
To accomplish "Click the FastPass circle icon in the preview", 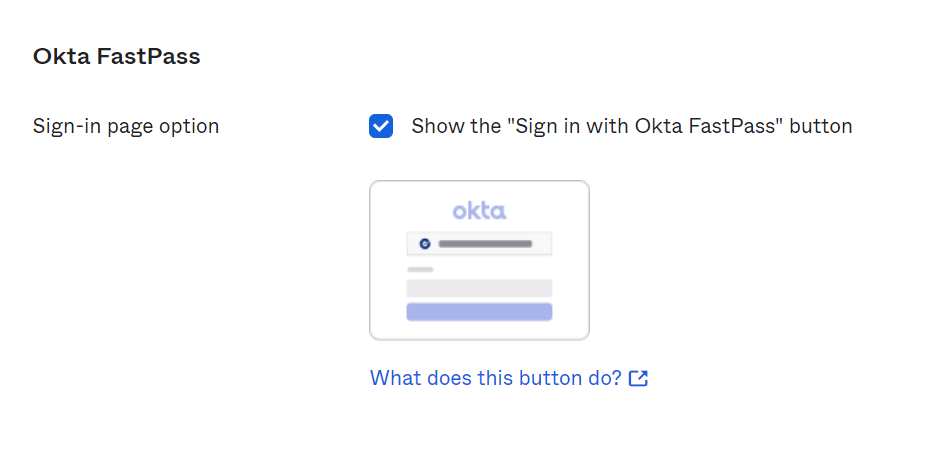I will click(425, 243).
